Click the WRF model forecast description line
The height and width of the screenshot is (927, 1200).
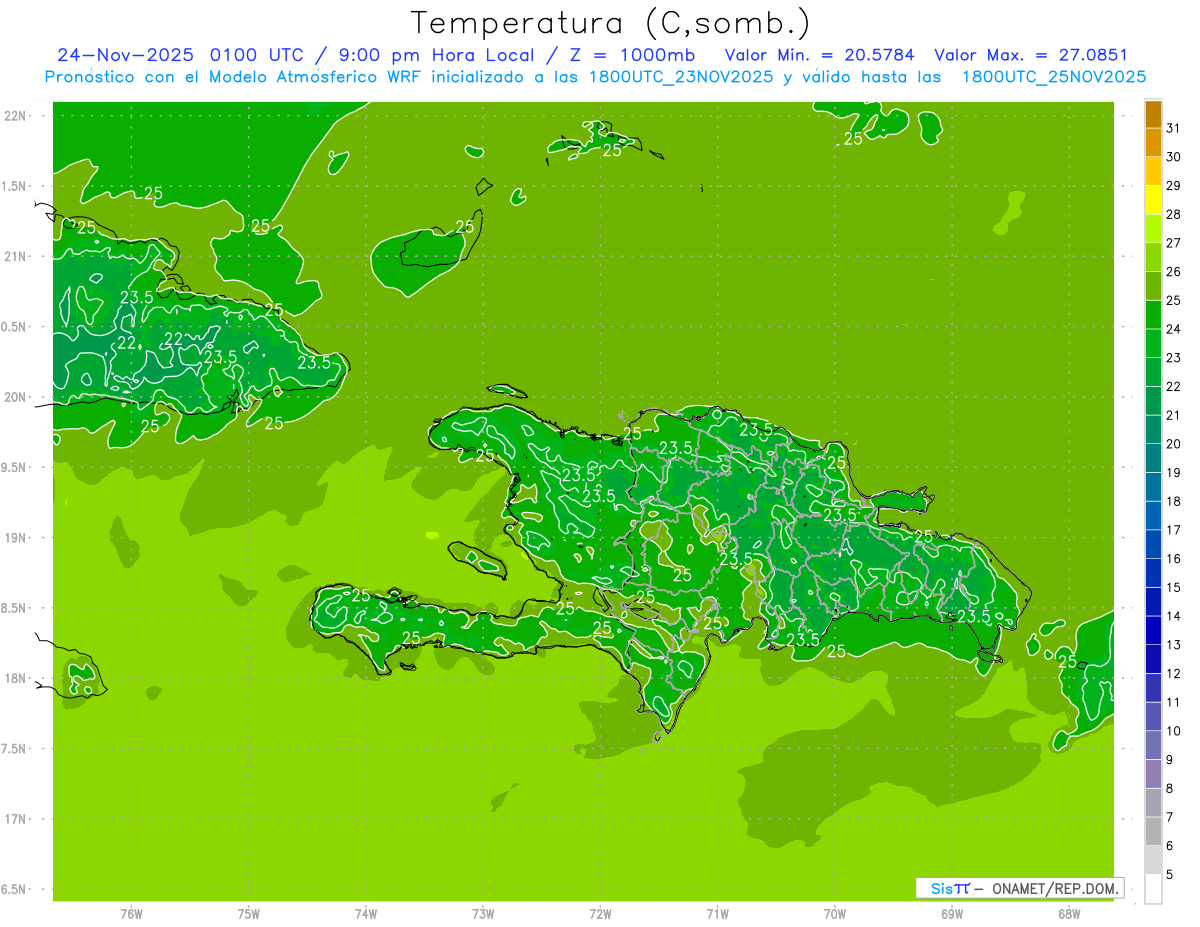click(595, 77)
